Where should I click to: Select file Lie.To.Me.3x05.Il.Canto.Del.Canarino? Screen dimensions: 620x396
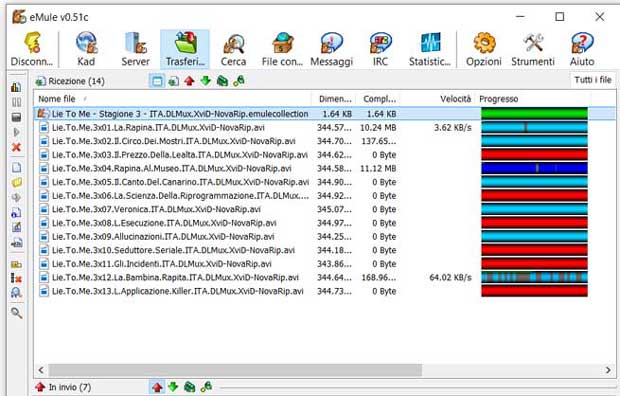click(324, 182)
